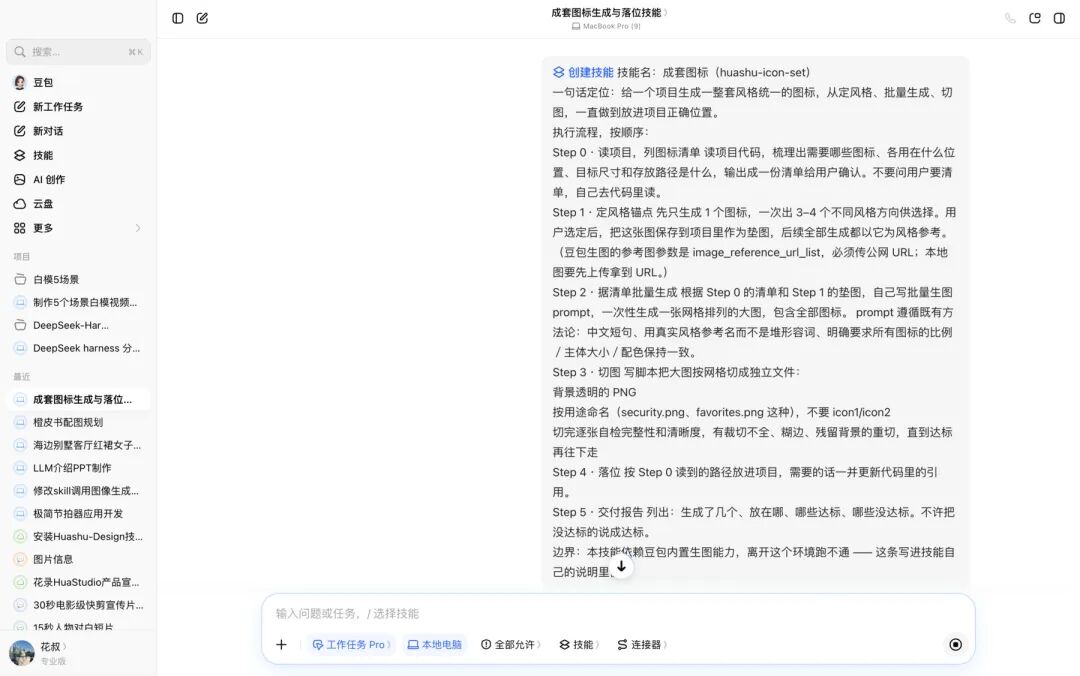
Task: Click the 豆包 avatar icon
Action: tap(20, 83)
